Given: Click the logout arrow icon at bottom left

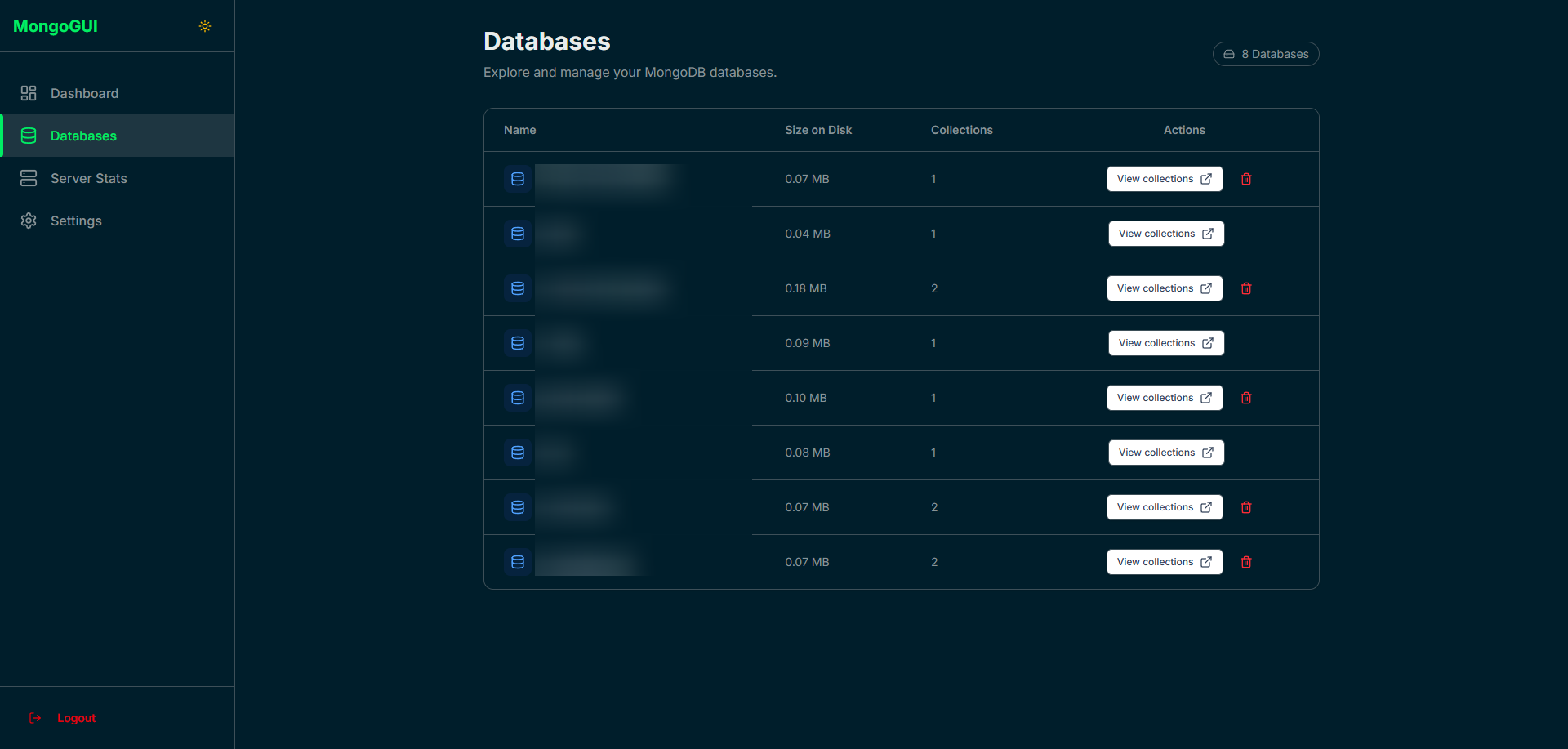Looking at the screenshot, I should click(35, 718).
